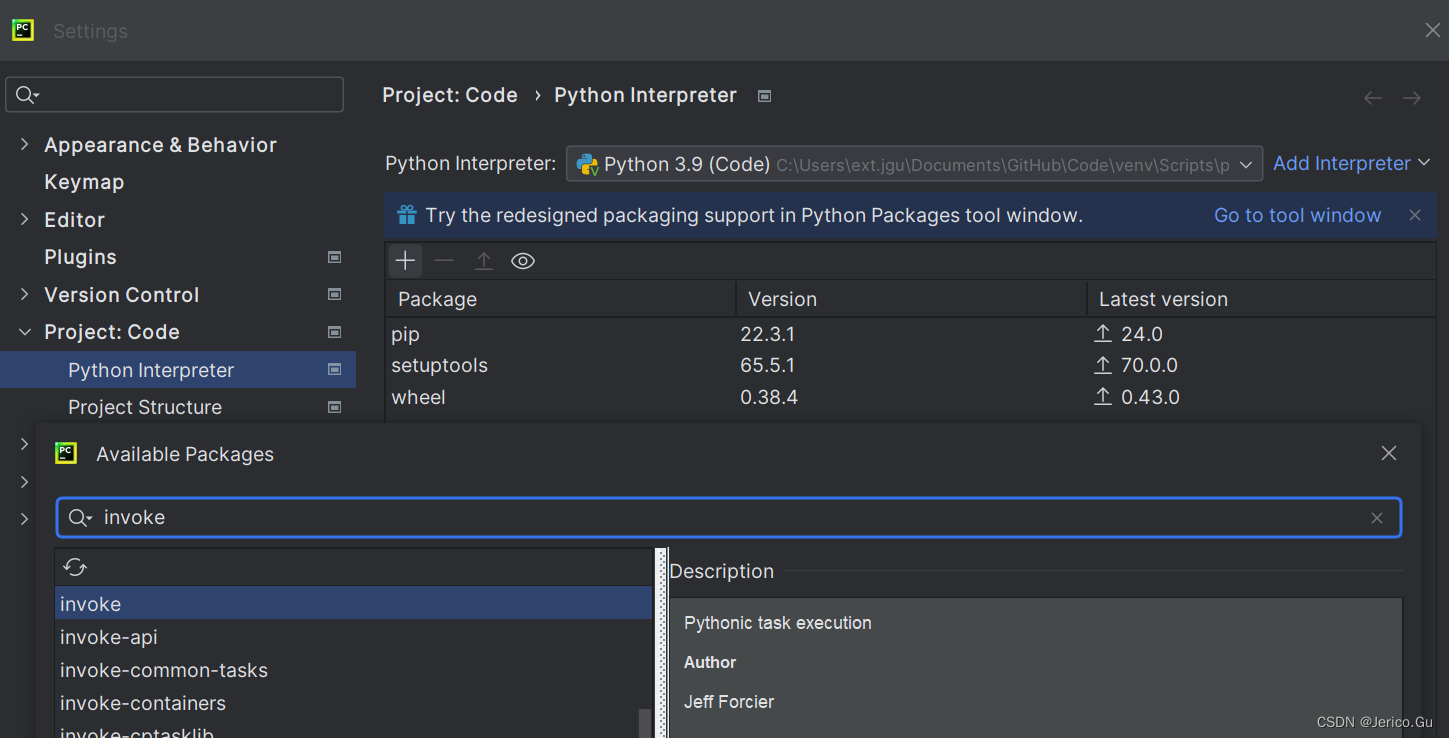The image size is (1449, 738).
Task: Select invoke-common-tasks in package list
Action: [164, 670]
